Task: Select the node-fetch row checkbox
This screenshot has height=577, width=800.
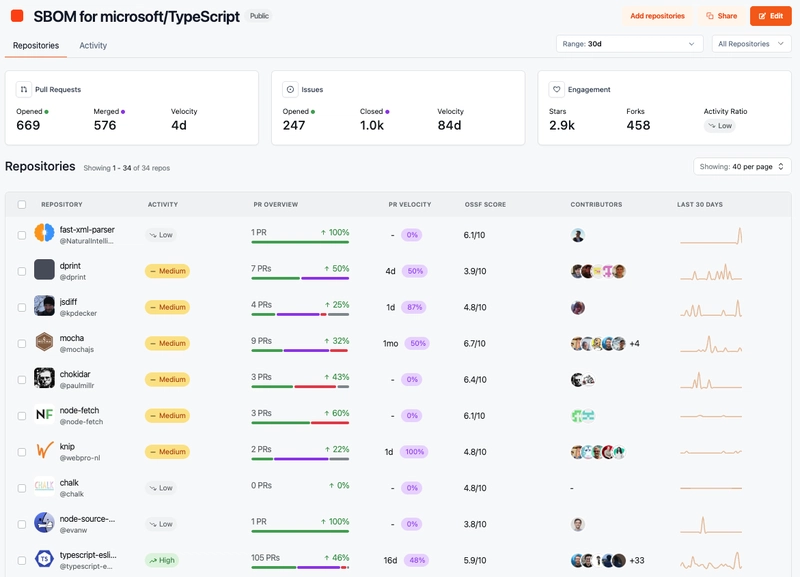Action: coord(21,416)
